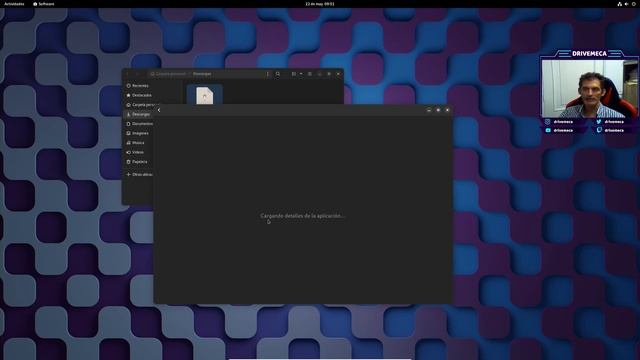Close the Files window
640x360 pixels.
point(338,74)
